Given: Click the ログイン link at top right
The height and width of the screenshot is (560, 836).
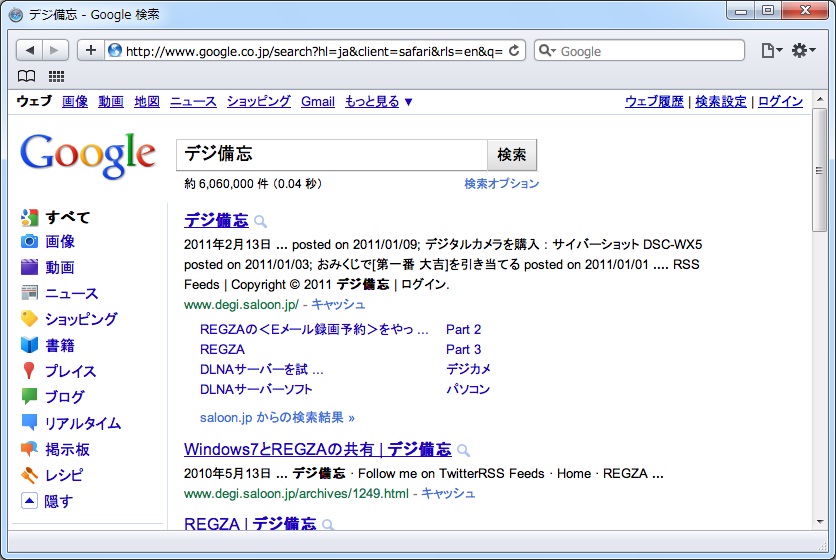Looking at the screenshot, I should tap(781, 101).
